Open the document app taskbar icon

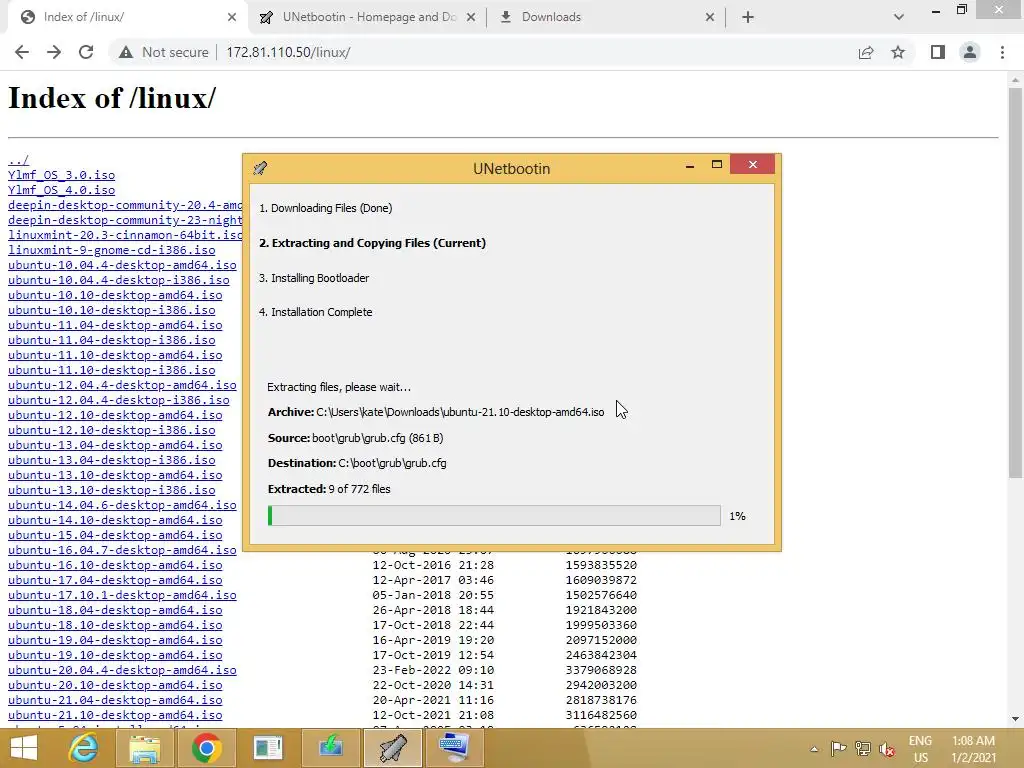point(268,748)
